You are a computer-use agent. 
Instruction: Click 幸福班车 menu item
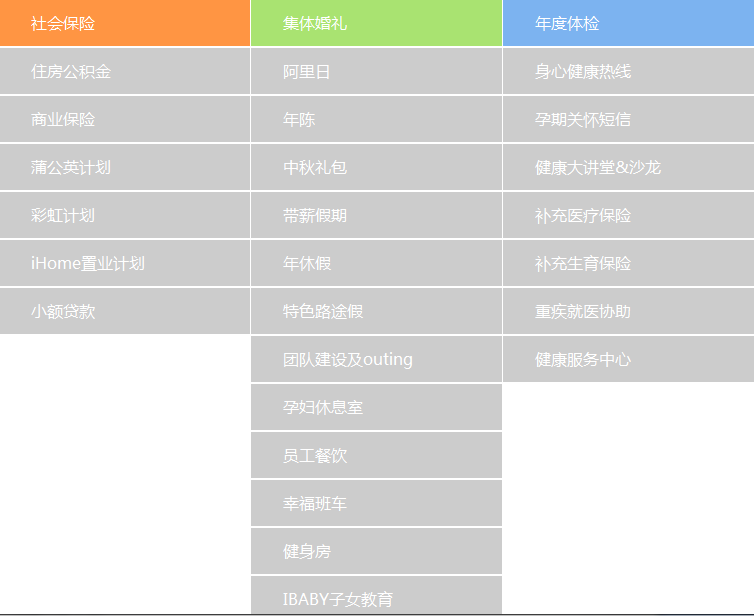click(x=376, y=503)
